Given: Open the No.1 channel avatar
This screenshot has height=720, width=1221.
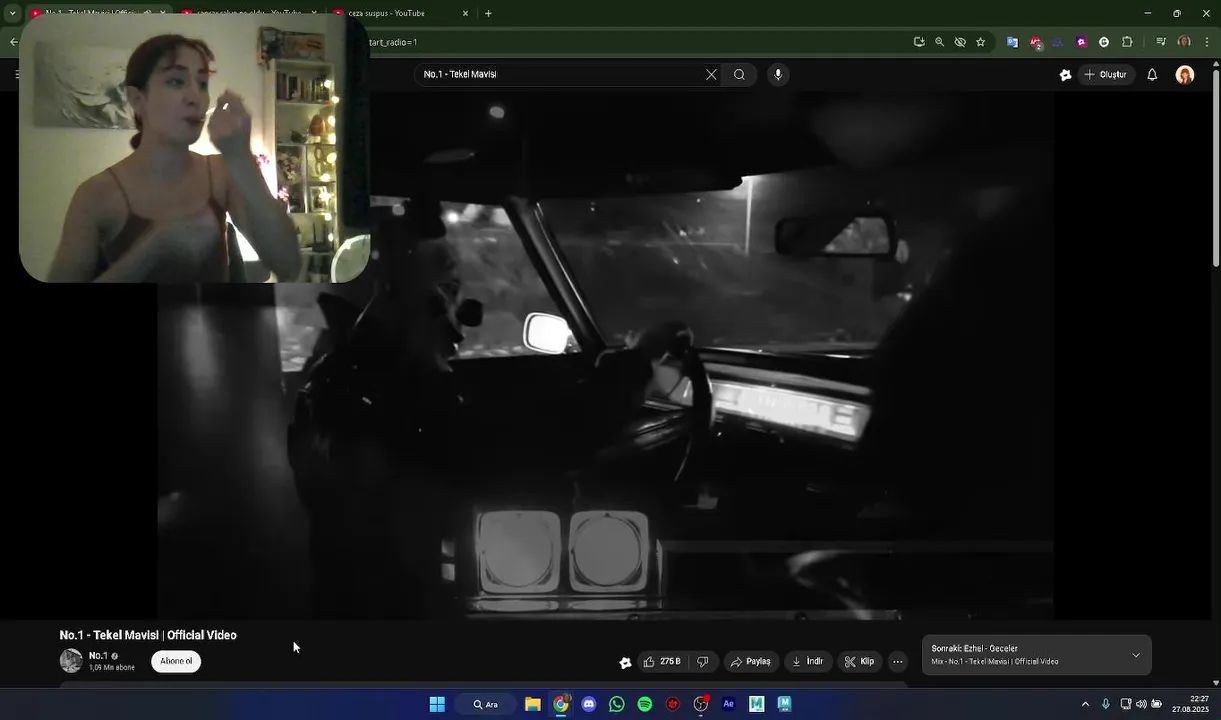Looking at the screenshot, I should click(x=71, y=661).
